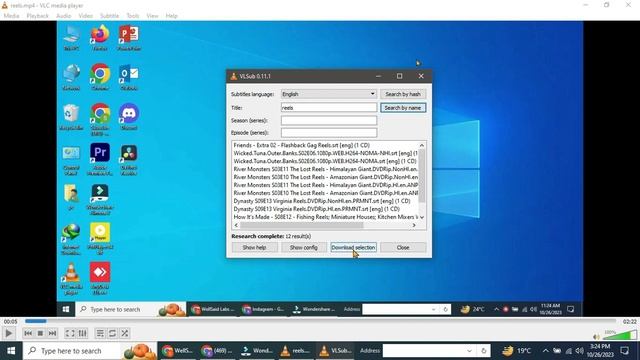The image size is (640, 360).
Task: Click results list scroll-down arrow
Action: pos(422,217)
